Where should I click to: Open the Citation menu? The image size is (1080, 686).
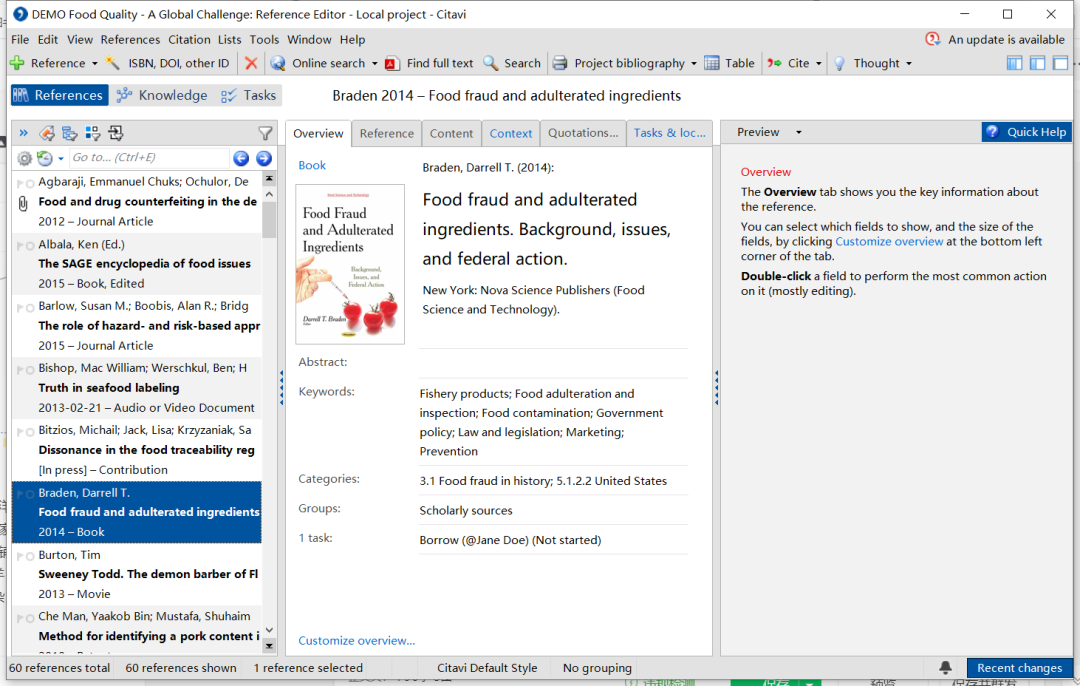click(189, 39)
